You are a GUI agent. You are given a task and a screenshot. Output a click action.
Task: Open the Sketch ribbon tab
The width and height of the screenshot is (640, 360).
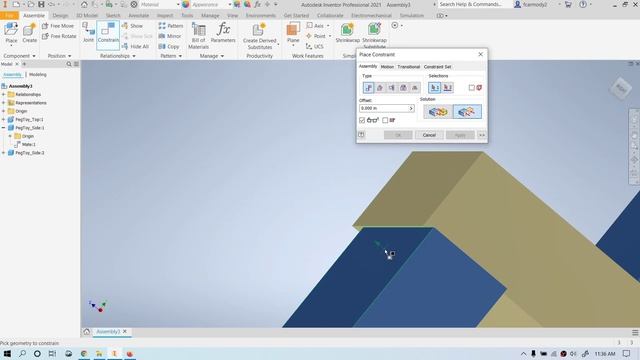point(113,16)
